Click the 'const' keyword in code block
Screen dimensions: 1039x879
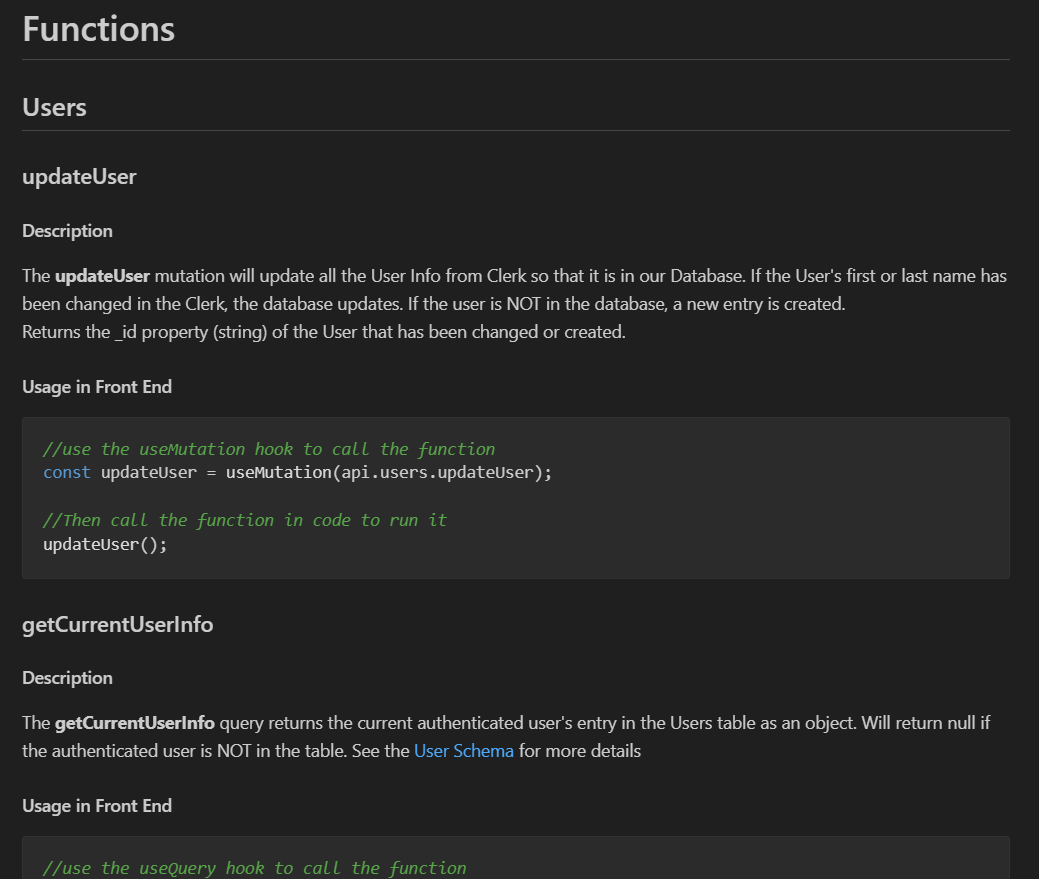pos(66,472)
